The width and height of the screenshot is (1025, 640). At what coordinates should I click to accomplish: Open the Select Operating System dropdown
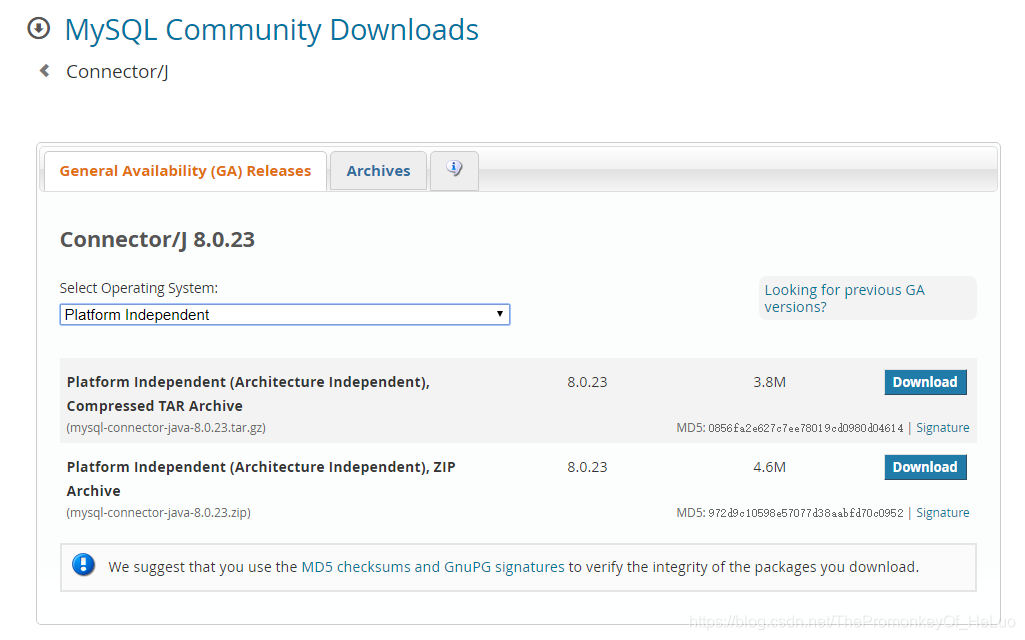pos(284,314)
